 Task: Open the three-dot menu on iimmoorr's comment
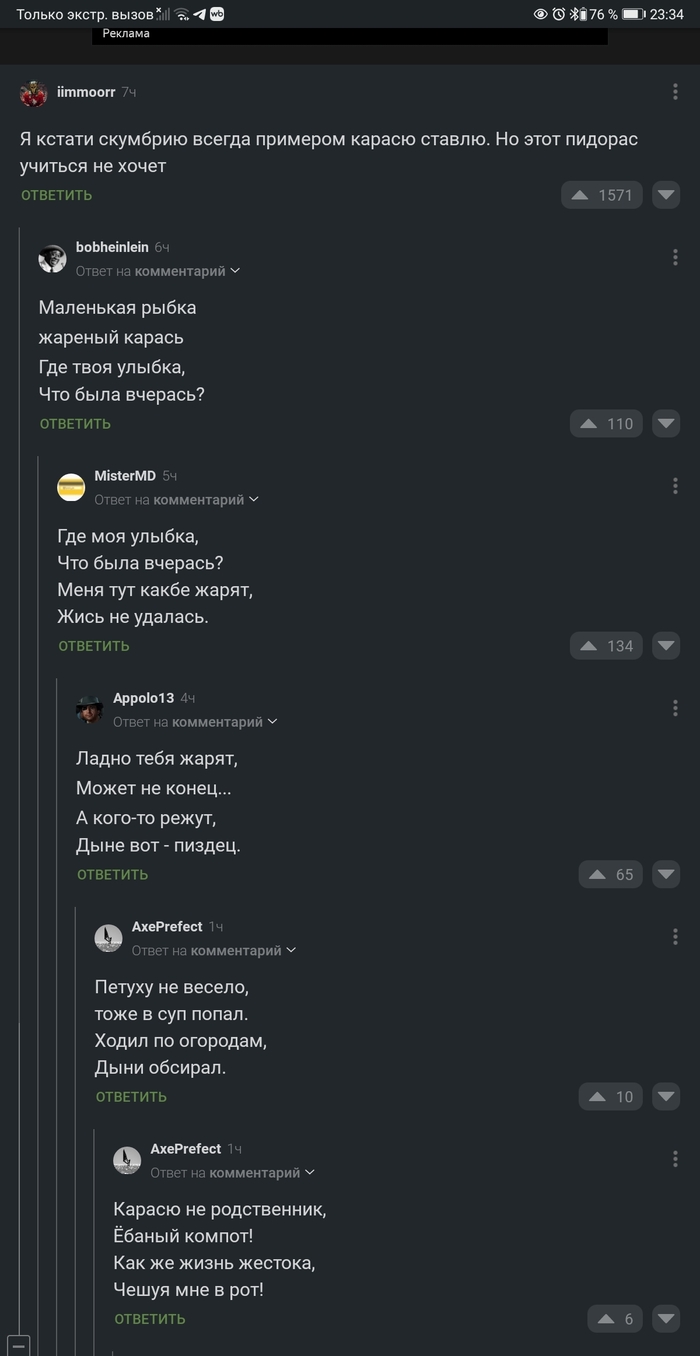[676, 91]
